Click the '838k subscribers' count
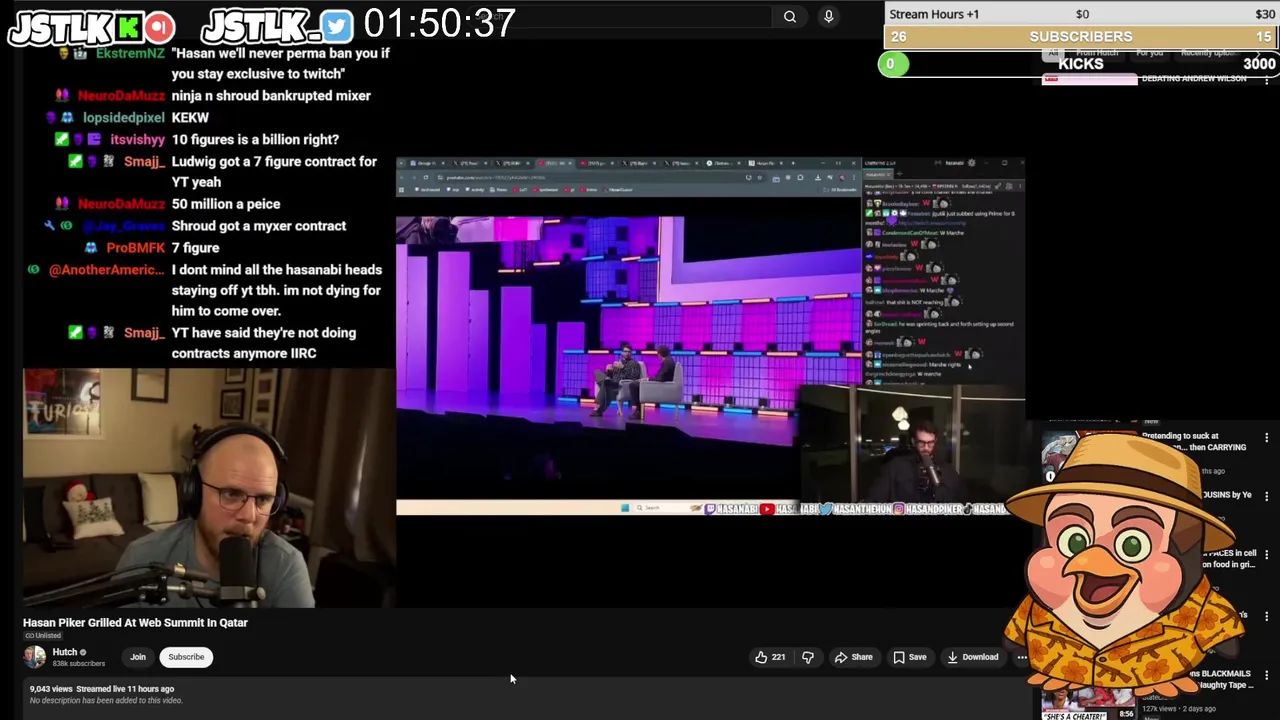1280x720 pixels. pyautogui.click(x=79, y=663)
